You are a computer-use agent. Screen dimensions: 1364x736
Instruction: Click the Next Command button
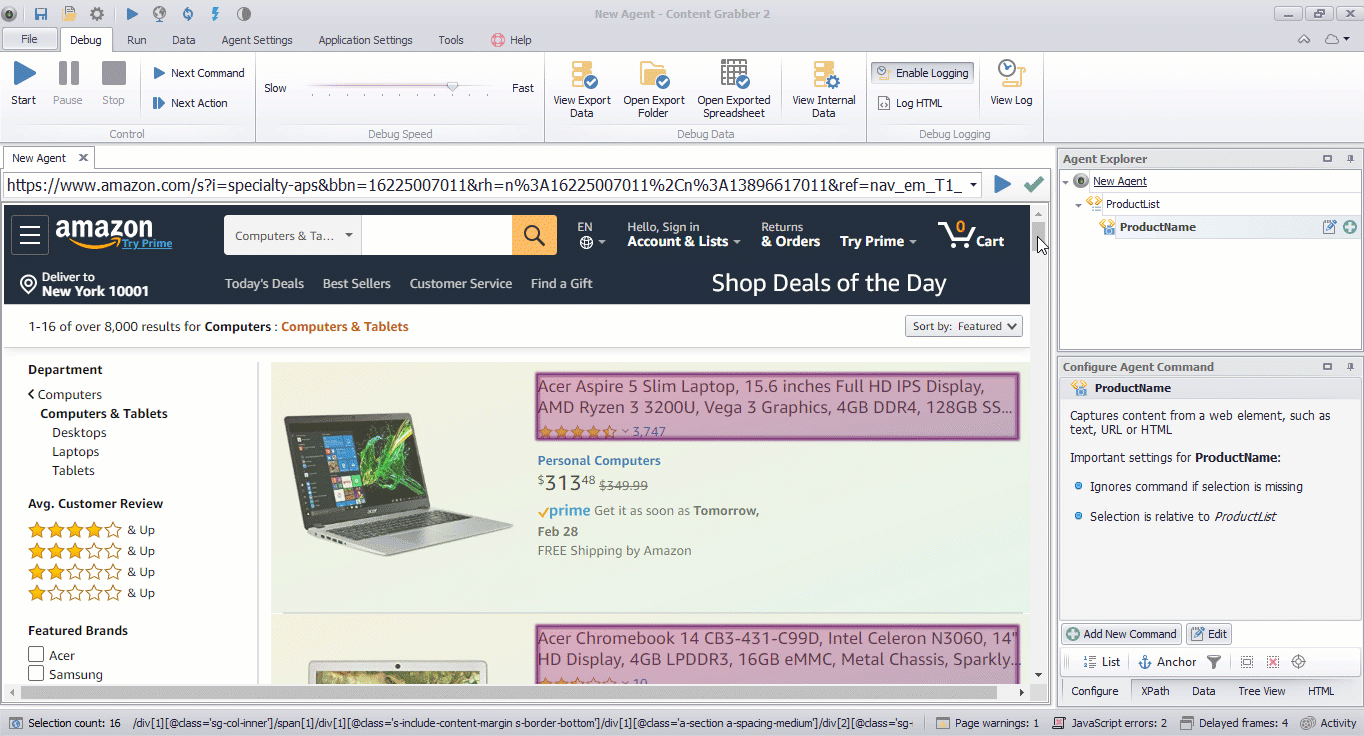[x=198, y=73]
